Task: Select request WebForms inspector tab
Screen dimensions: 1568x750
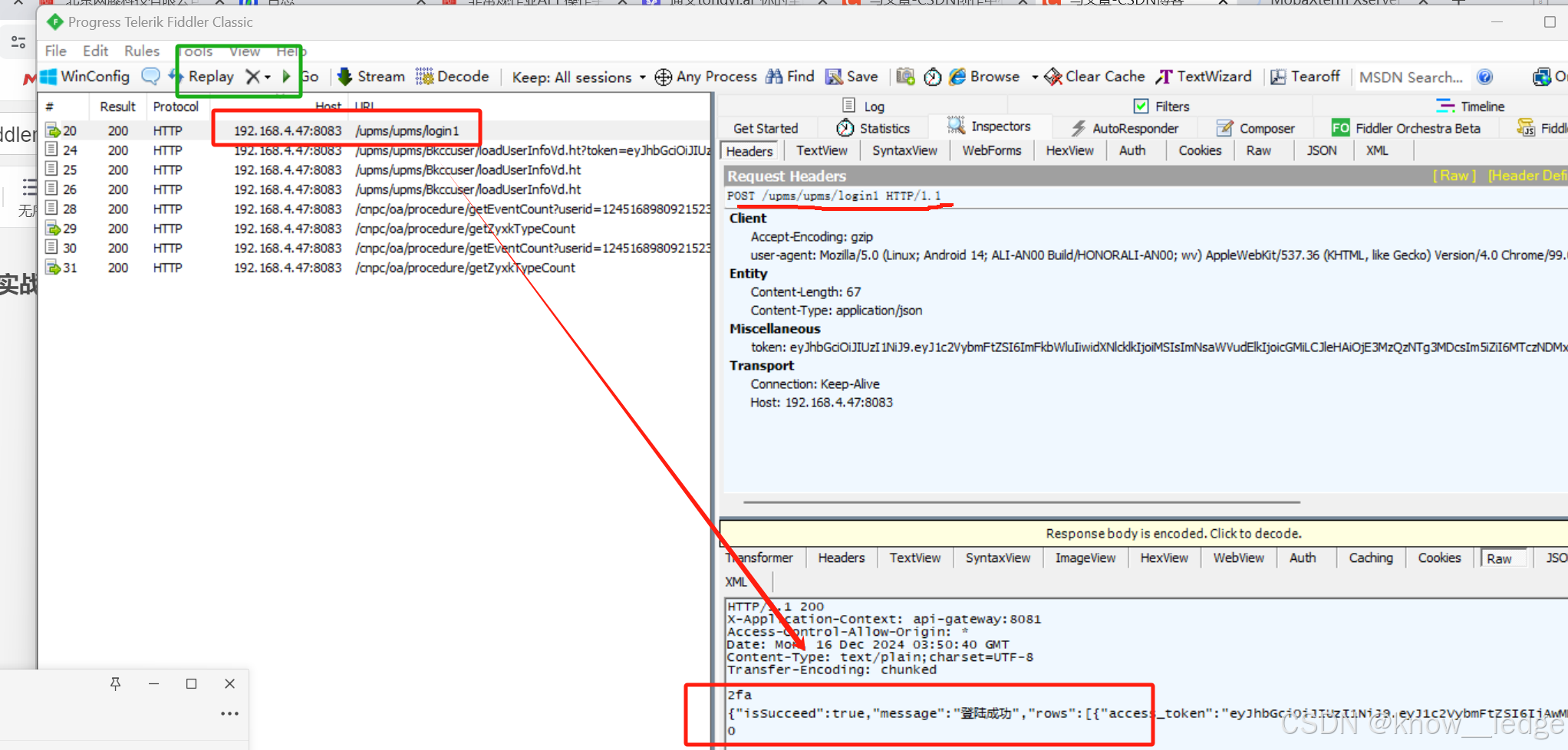Action: click(x=992, y=150)
